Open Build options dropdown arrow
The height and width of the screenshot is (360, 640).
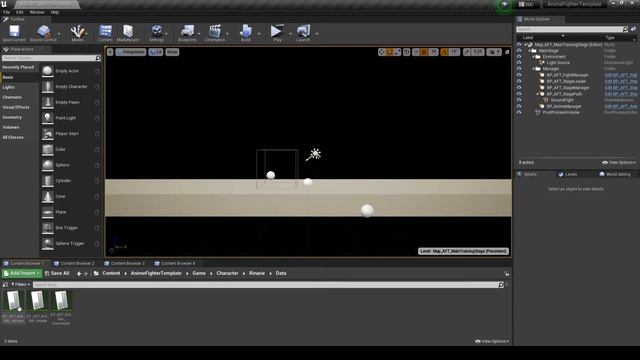click(259, 33)
